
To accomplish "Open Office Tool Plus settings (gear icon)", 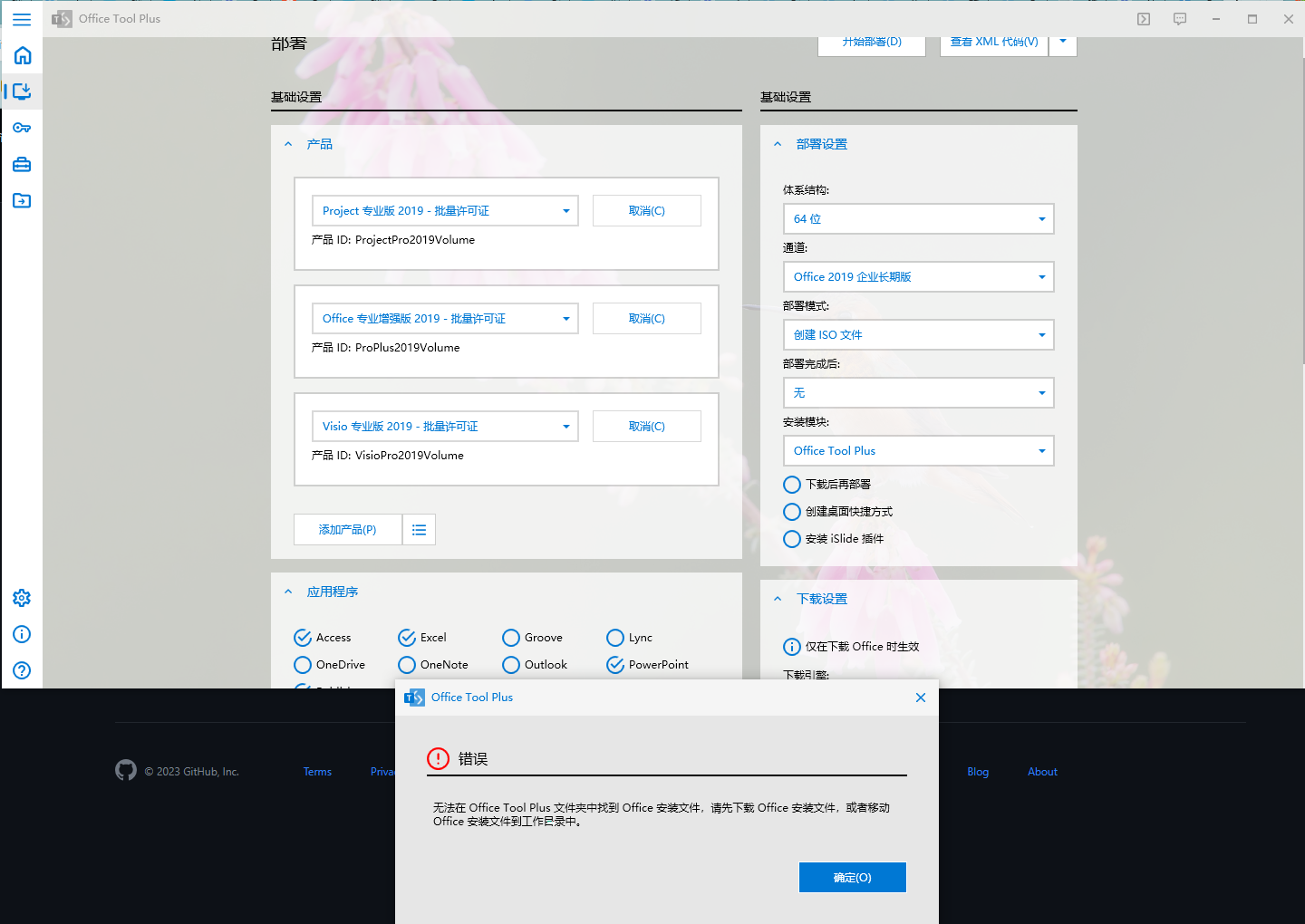I will coord(22,597).
